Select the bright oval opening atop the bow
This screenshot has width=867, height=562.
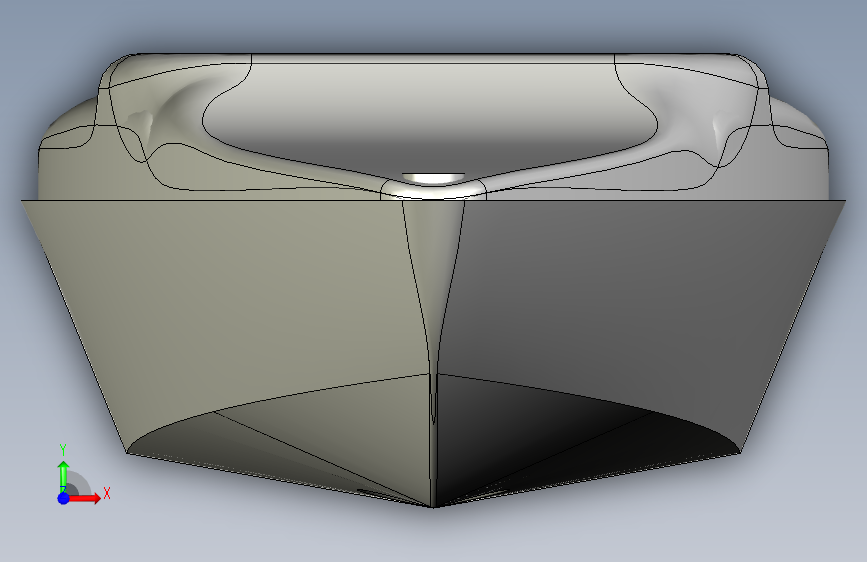point(433,178)
